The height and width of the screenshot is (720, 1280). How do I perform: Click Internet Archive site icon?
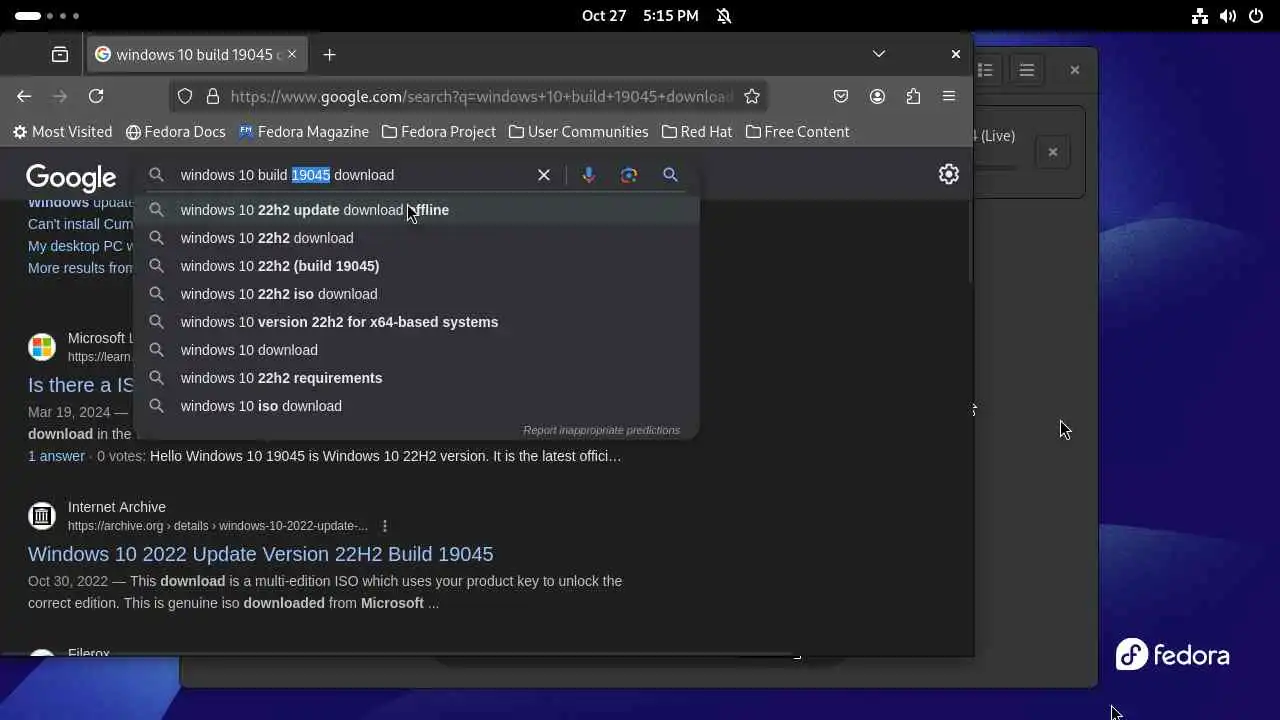[x=42, y=516]
